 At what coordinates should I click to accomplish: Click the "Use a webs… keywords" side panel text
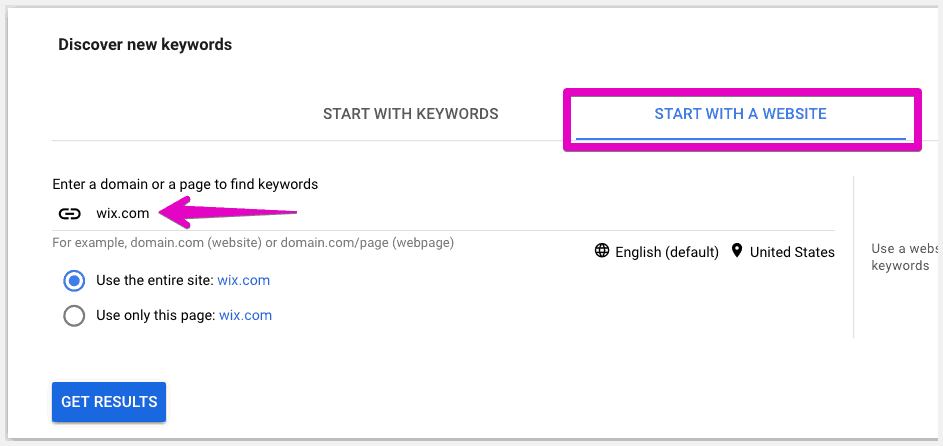coord(905,257)
